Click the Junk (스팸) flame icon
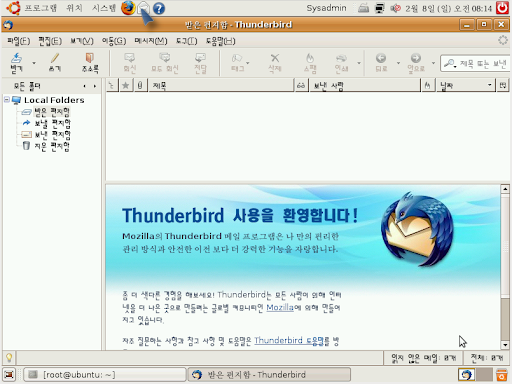The width and height of the screenshot is (512, 384). [310, 58]
